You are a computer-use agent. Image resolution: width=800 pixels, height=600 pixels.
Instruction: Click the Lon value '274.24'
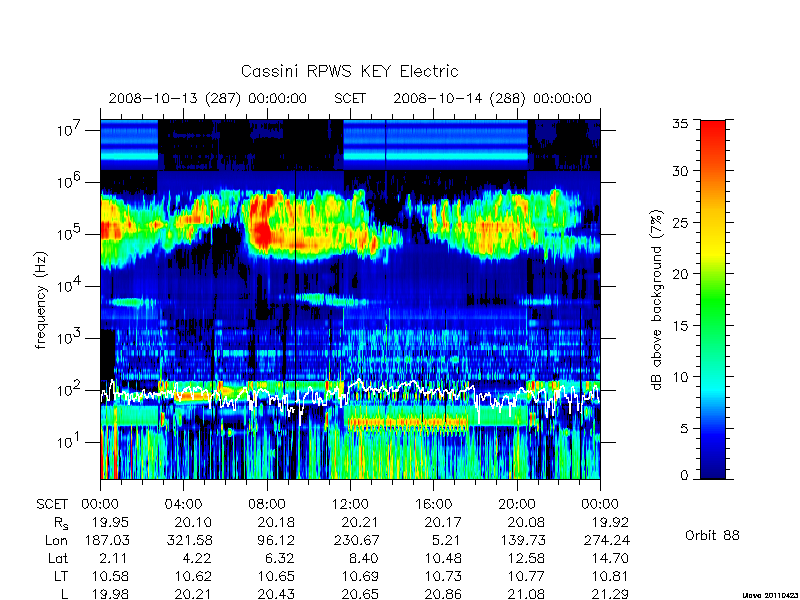coord(606,540)
